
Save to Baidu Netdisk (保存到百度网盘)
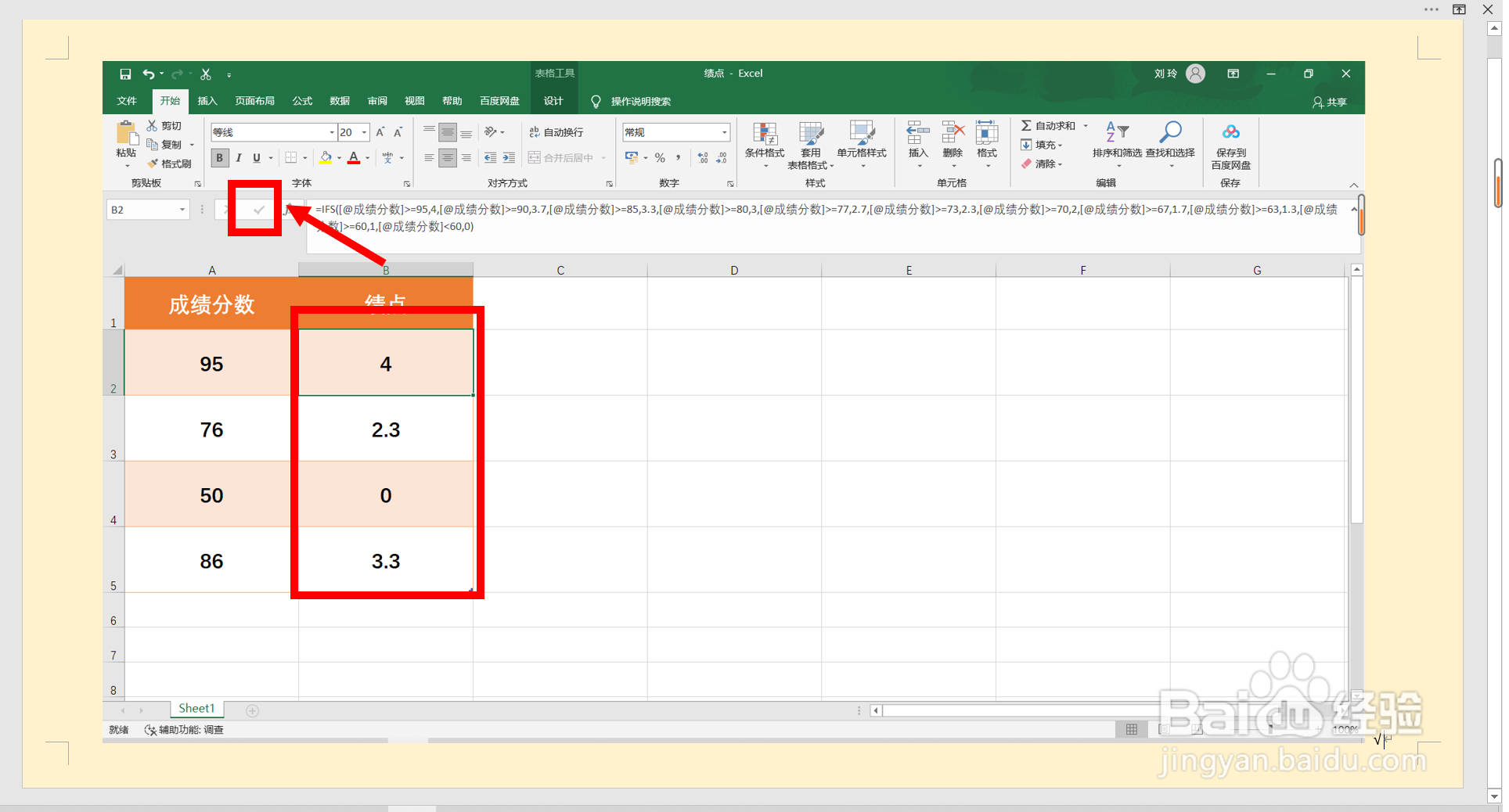click(1231, 146)
